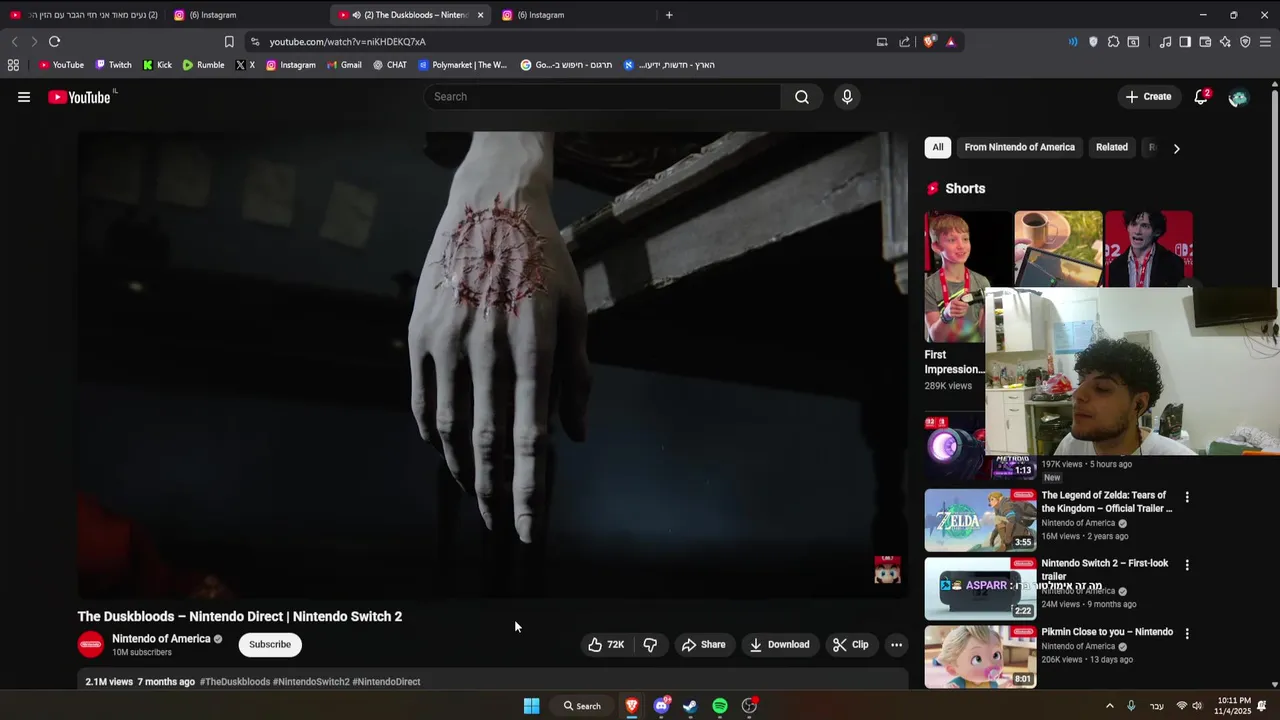Toggle the browser sidebar panel
This screenshot has width=1280, height=720.
[x=1185, y=42]
